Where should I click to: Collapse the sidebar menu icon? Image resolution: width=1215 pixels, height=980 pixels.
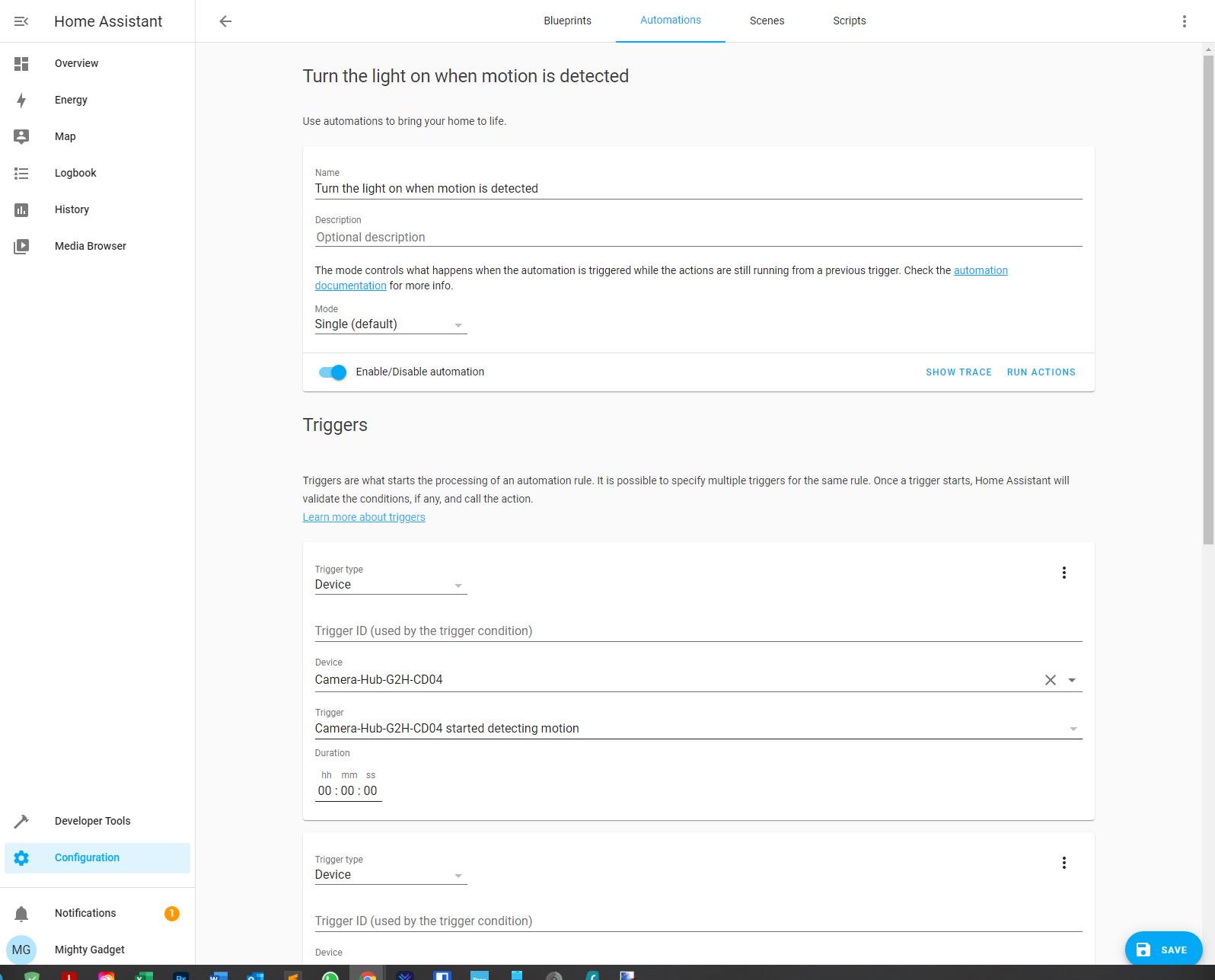pyautogui.click(x=21, y=21)
